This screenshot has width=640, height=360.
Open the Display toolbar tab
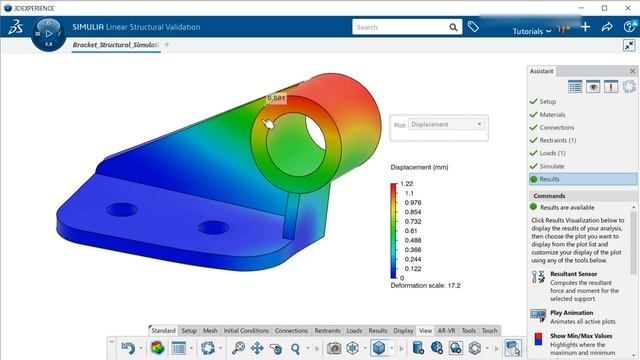click(403, 331)
